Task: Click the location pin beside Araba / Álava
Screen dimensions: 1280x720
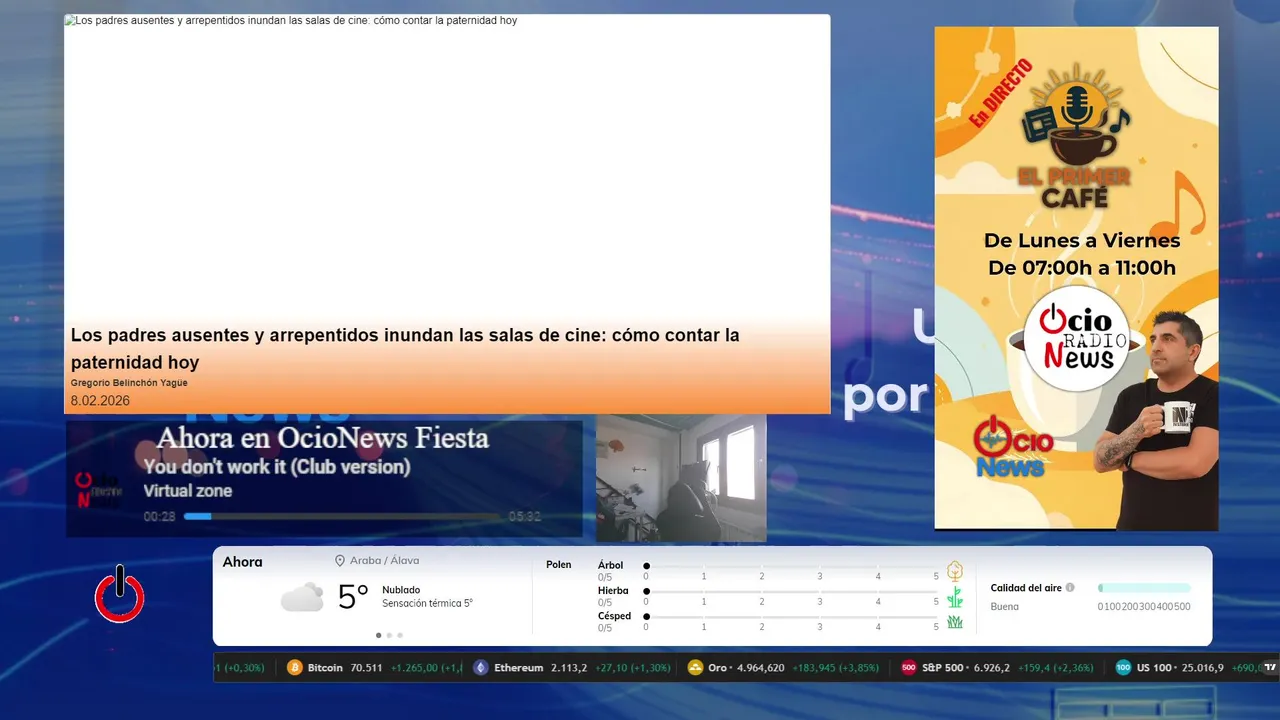Action: (x=340, y=561)
